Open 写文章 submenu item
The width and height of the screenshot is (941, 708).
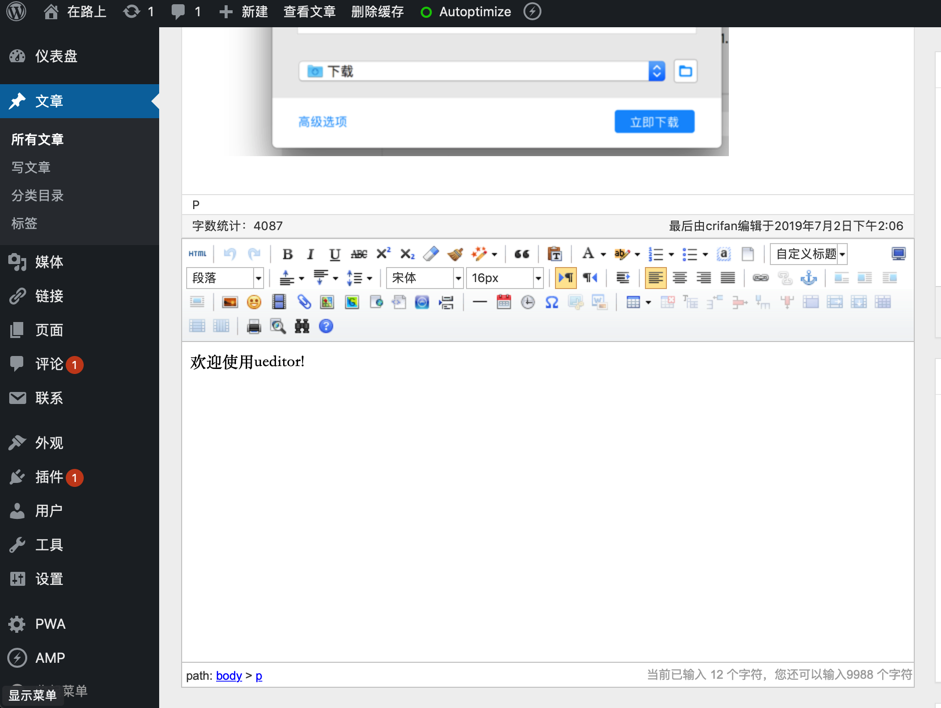31,167
